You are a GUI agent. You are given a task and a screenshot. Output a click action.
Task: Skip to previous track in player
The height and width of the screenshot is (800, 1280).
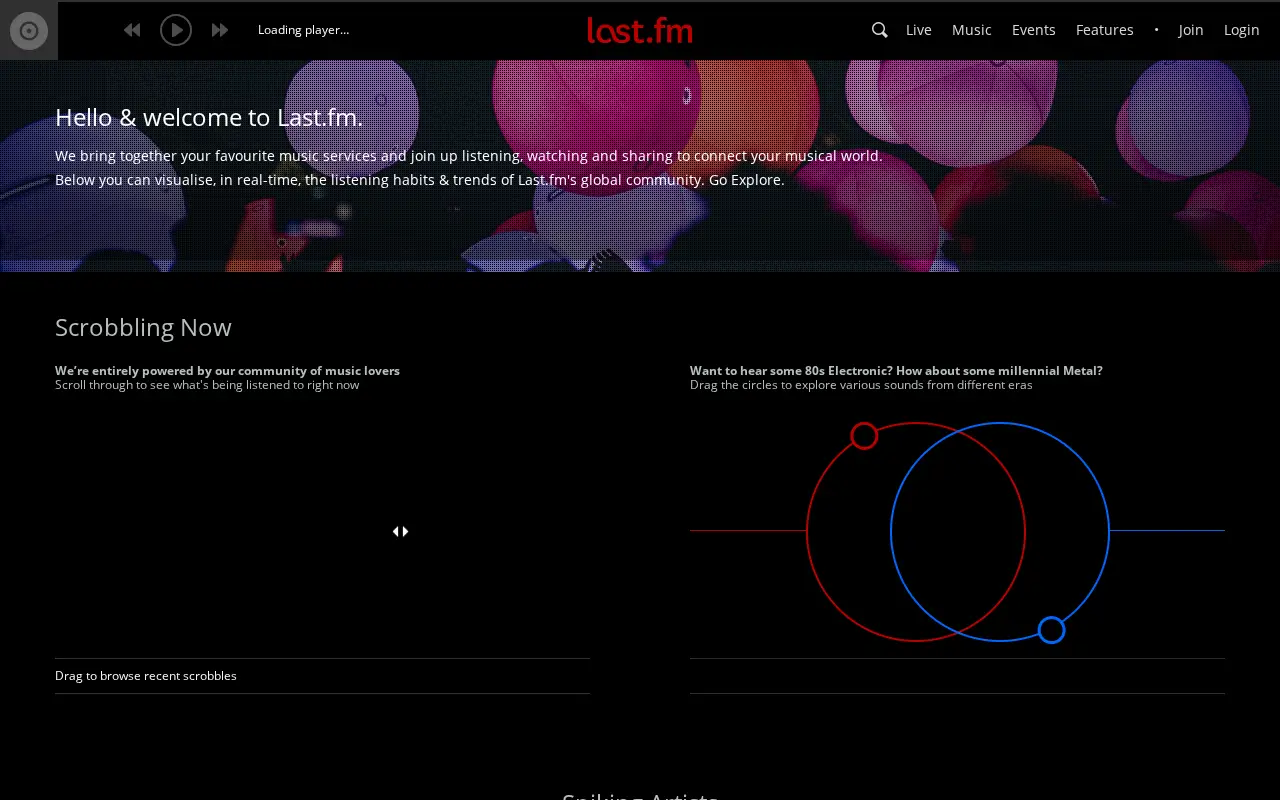[x=132, y=30]
